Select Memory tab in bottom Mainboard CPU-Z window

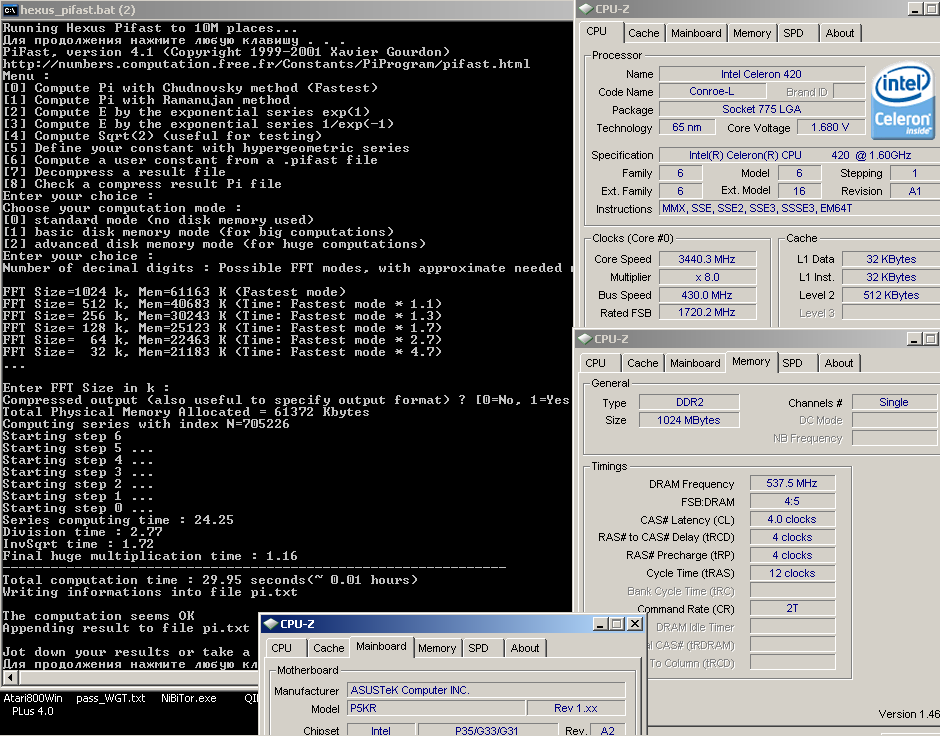coord(437,648)
